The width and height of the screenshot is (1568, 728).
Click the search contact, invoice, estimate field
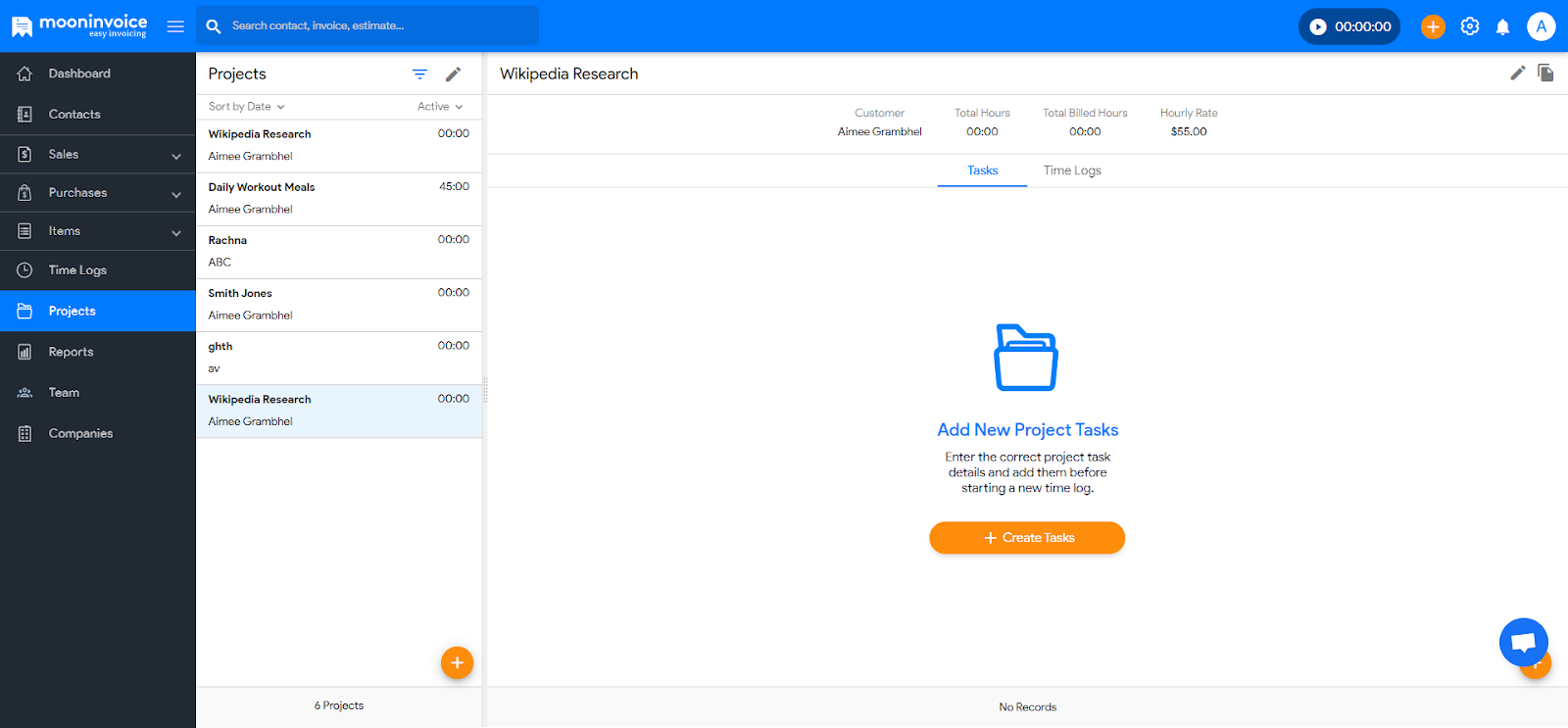point(377,26)
